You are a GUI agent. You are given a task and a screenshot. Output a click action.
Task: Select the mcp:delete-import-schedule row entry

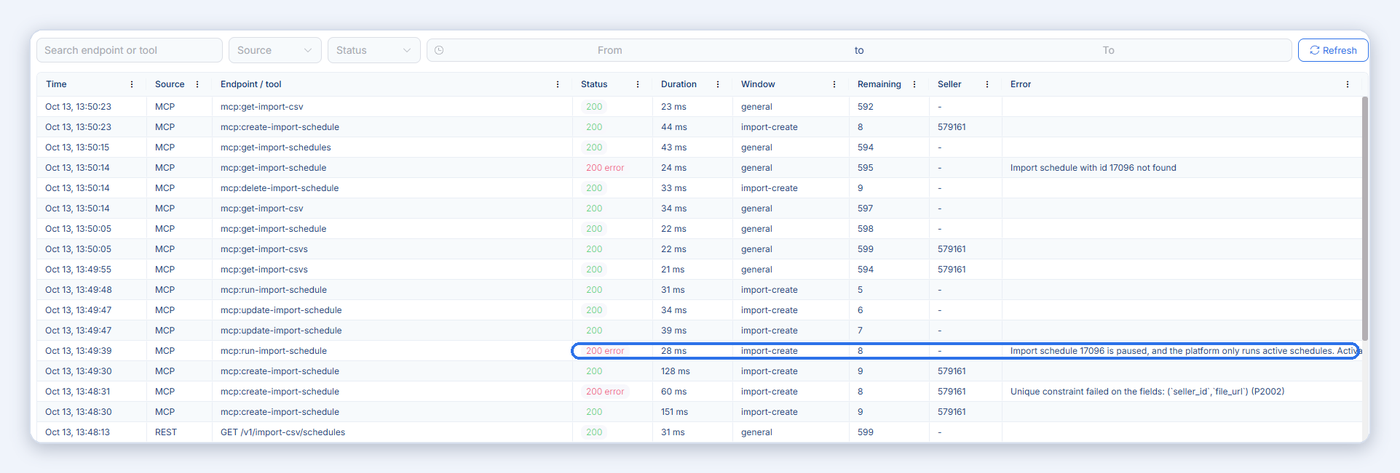tap(279, 188)
